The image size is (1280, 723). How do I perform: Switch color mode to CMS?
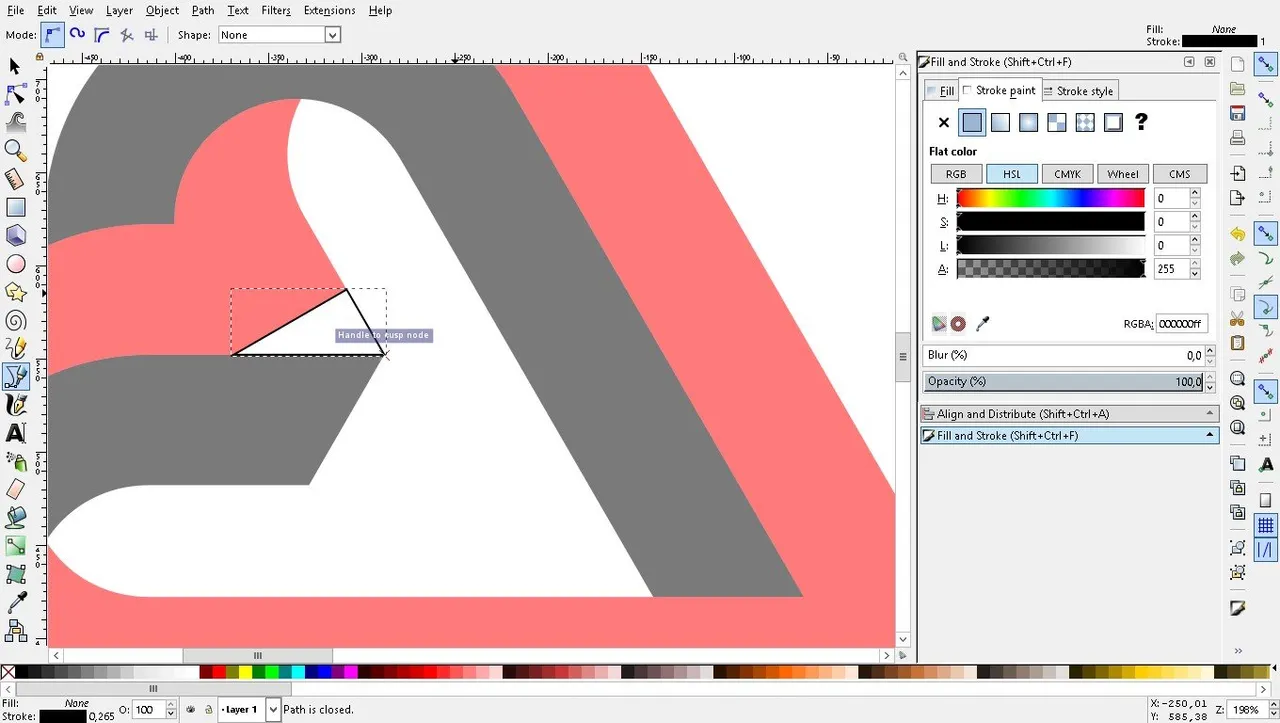[1179, 174]
